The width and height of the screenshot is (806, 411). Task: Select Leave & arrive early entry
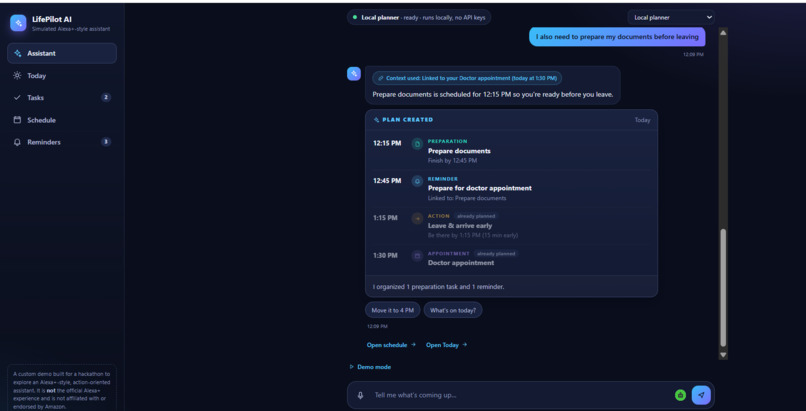click(511, 226)
